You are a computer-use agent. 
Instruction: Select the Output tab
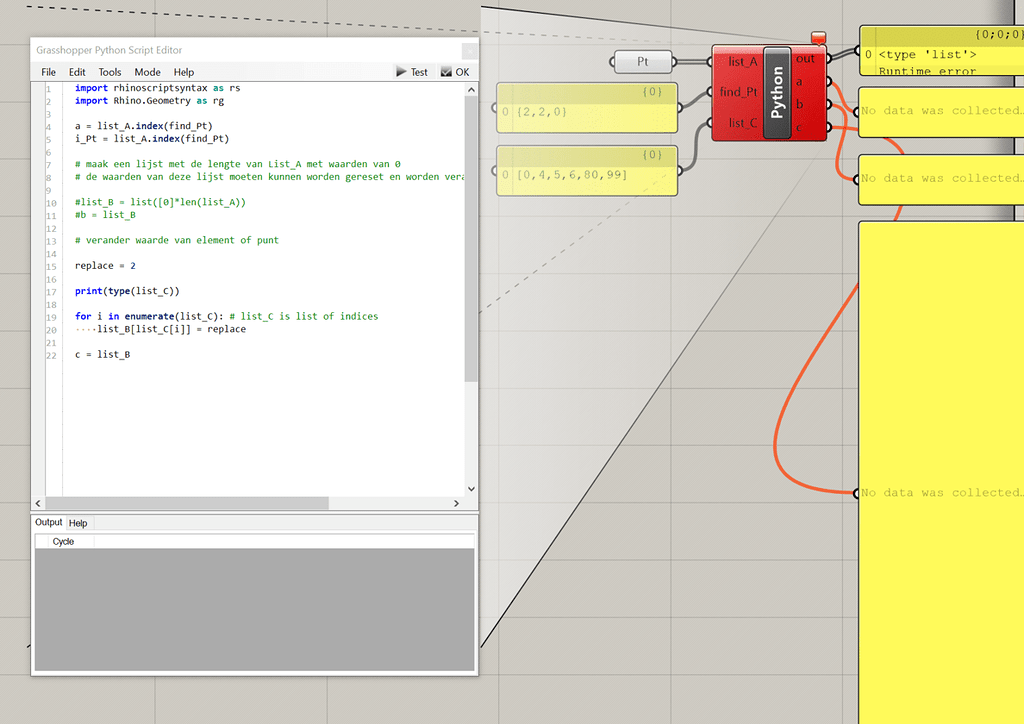pyautogui.click(x=48, y=522)
